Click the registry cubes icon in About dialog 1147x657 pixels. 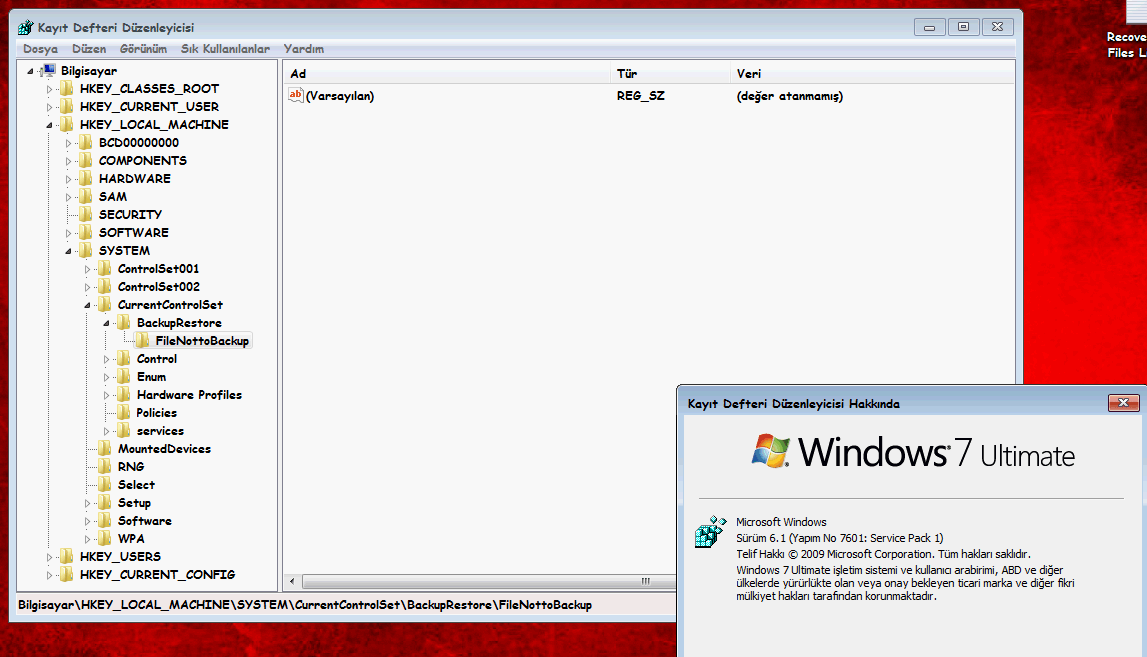710,532
